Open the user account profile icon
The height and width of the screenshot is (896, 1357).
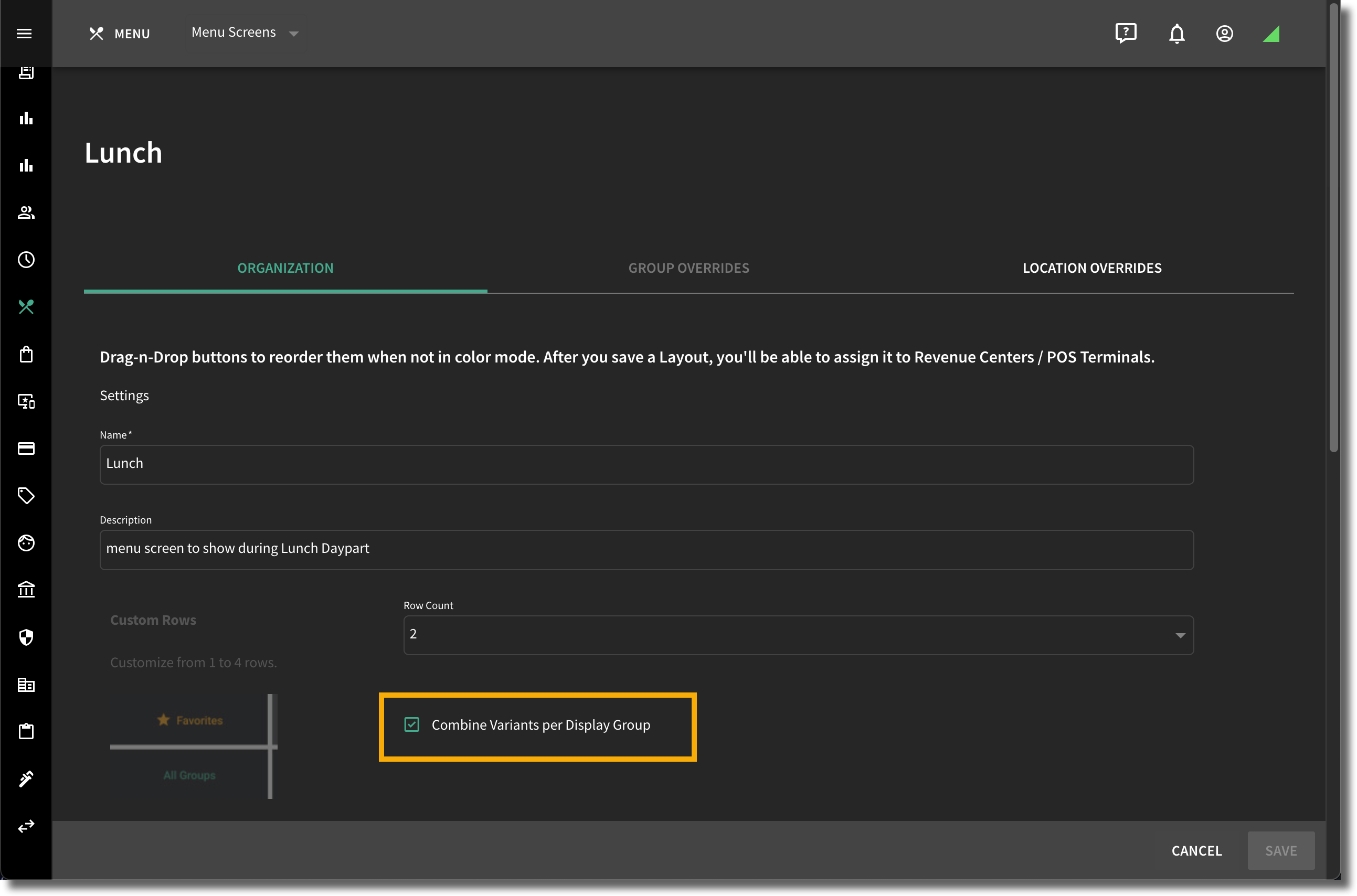[x=1224, y=34]
